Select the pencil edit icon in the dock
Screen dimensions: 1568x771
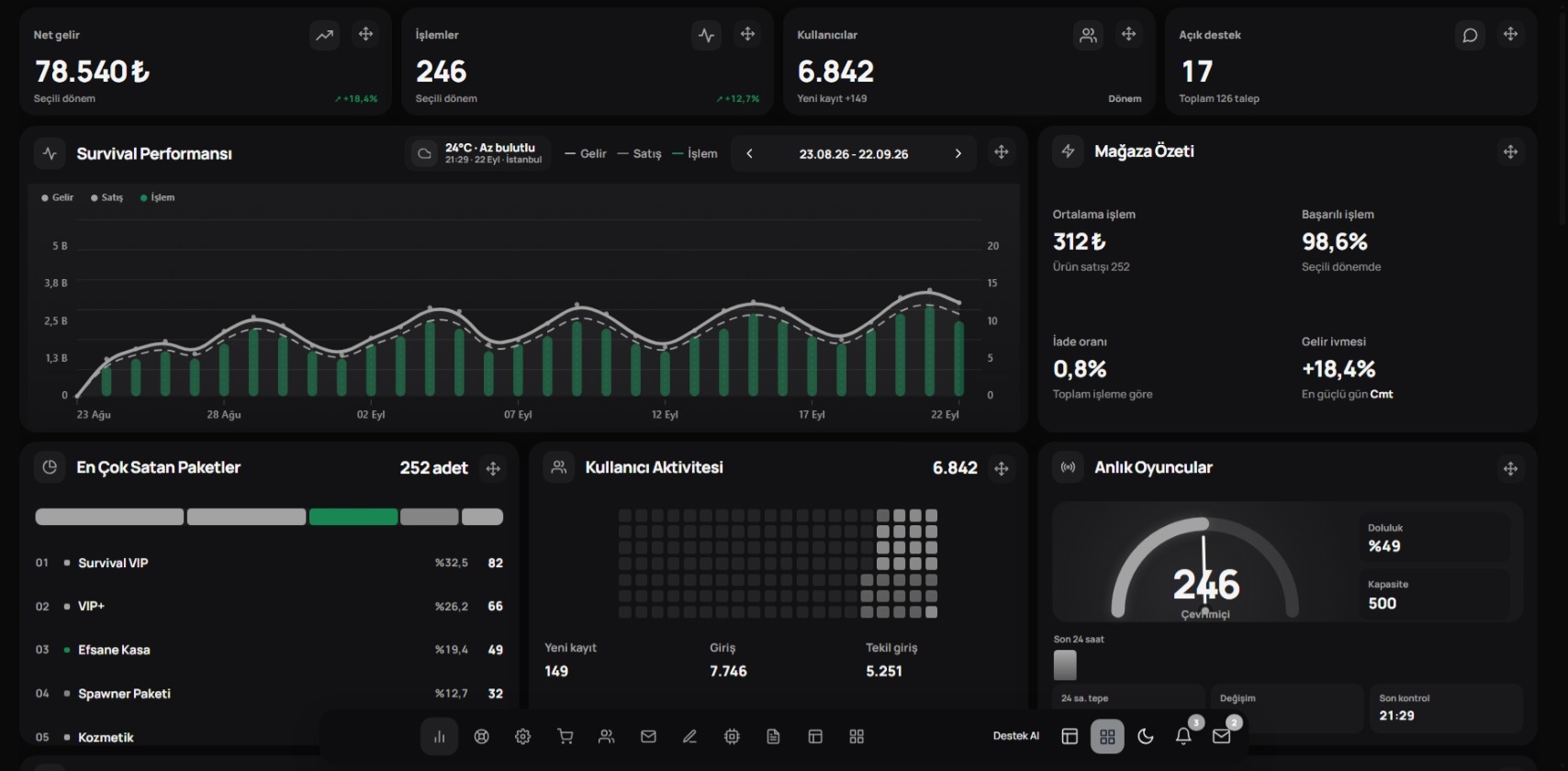tap(690, 736)
